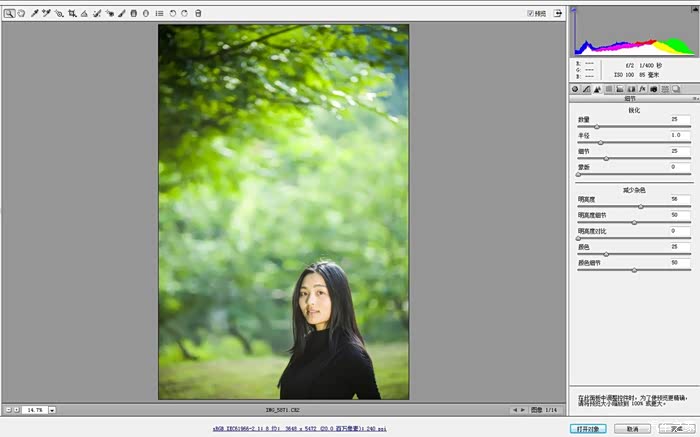Click the 蒙版 value field showing 0

pyautogui.click(x=679, y=167)
